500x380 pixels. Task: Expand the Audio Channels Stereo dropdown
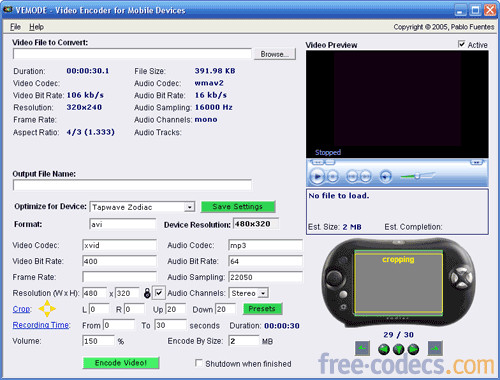click(x=263, y=293)
